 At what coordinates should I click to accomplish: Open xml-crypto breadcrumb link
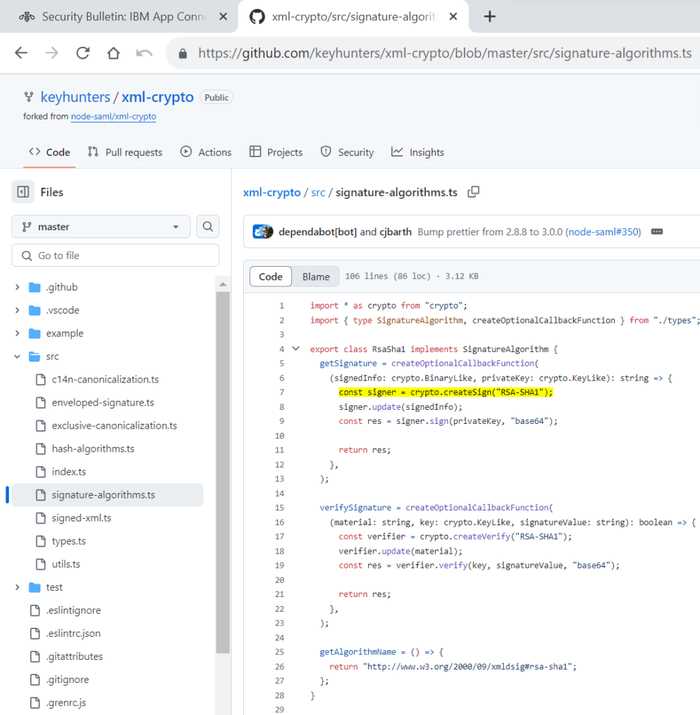(272, 192)
